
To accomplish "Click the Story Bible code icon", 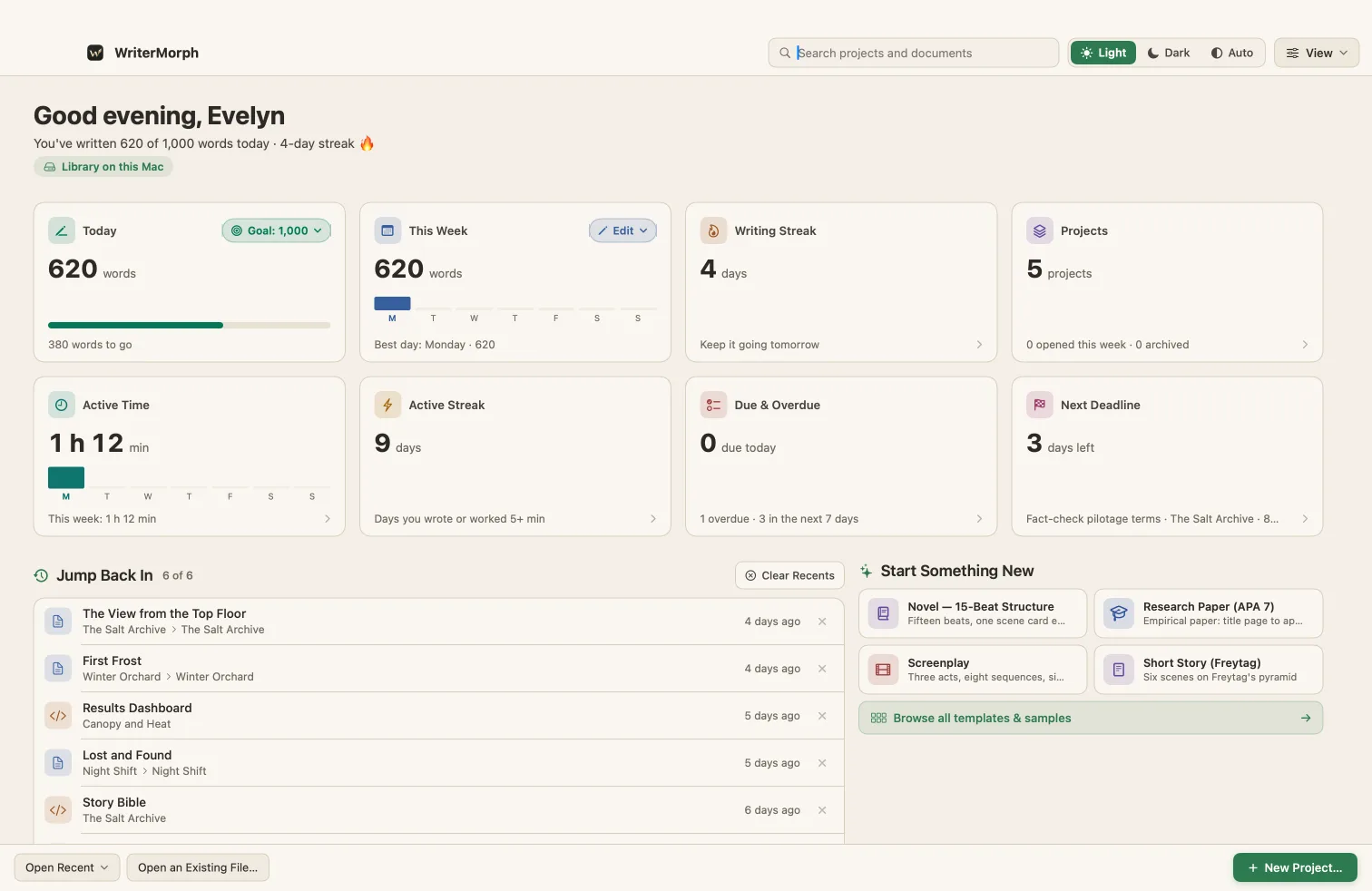I will (x=58, y=810).
